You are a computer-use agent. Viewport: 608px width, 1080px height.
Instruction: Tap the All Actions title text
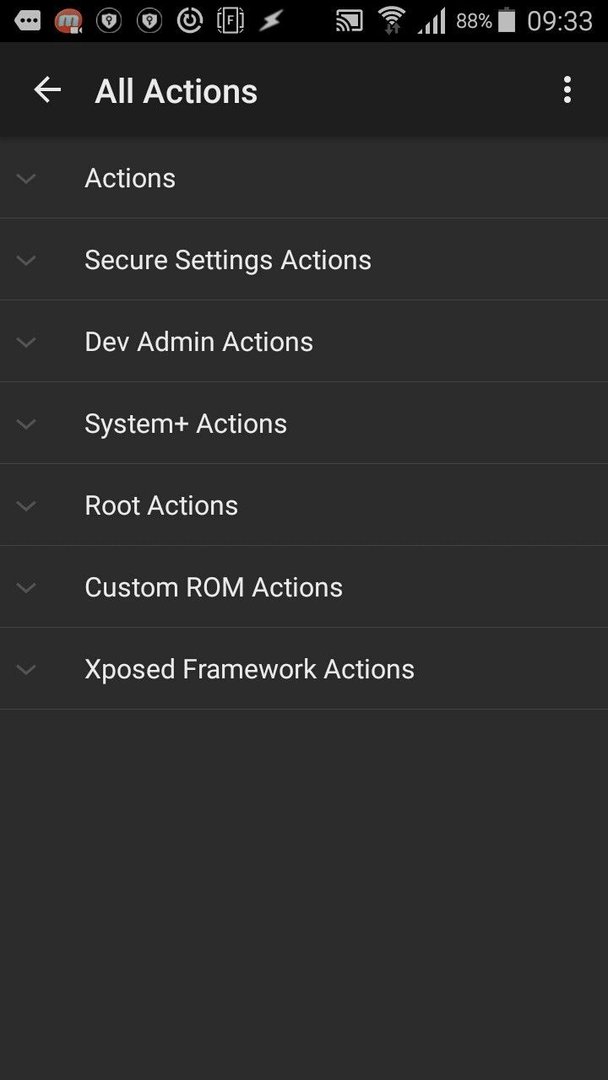coord(176,92)
